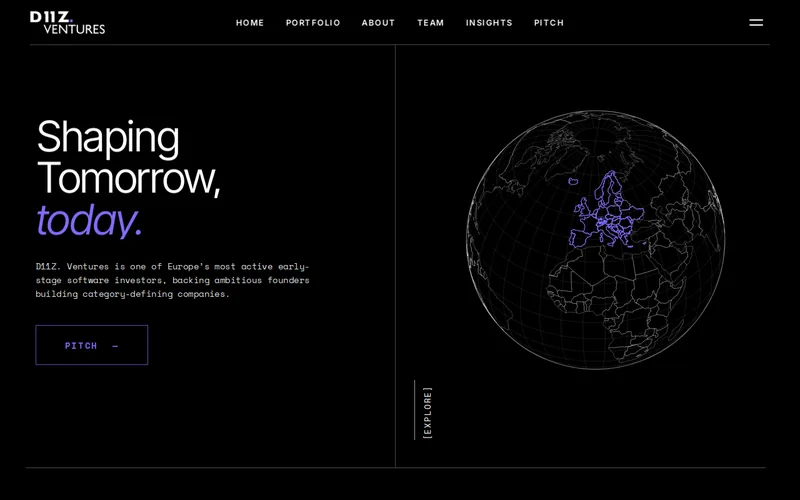Open the hamburger menu icon
This screenshot has width=800, height=500.
coord(756,22)
